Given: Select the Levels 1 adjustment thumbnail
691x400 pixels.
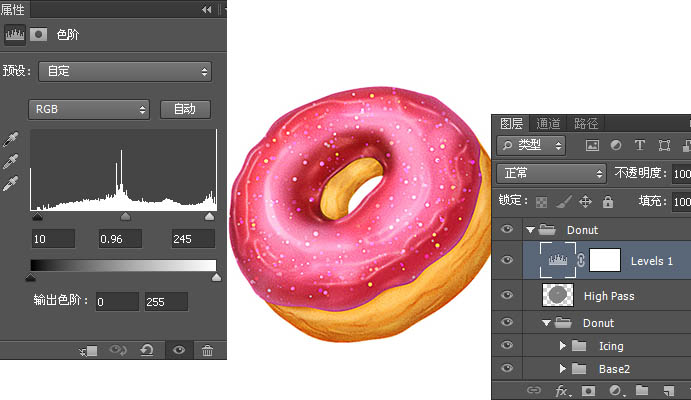Looking at the screenshot, I should (x=558, y=260).
